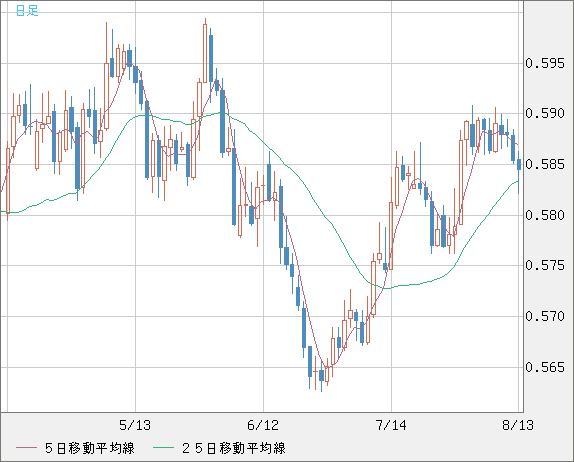Click the green 25-day average legend line
The height and width of the screenshot is (462, 574).
pos(163,448)
